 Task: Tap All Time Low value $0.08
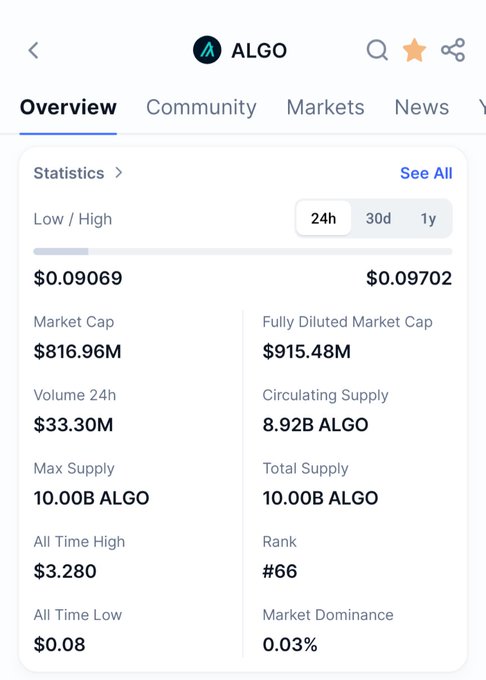(59, 644)
